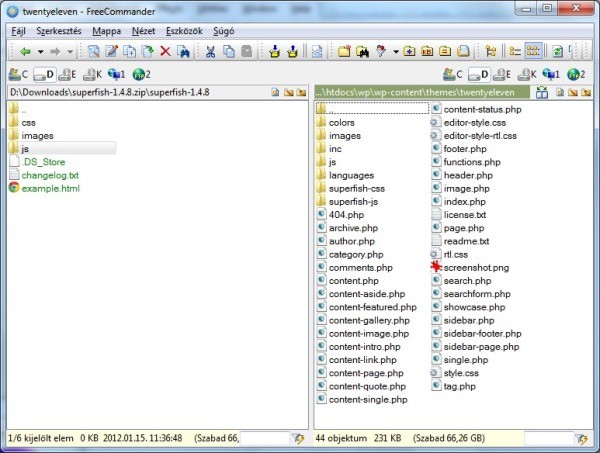Open the Eszközök menu

[x=184, y=31]
